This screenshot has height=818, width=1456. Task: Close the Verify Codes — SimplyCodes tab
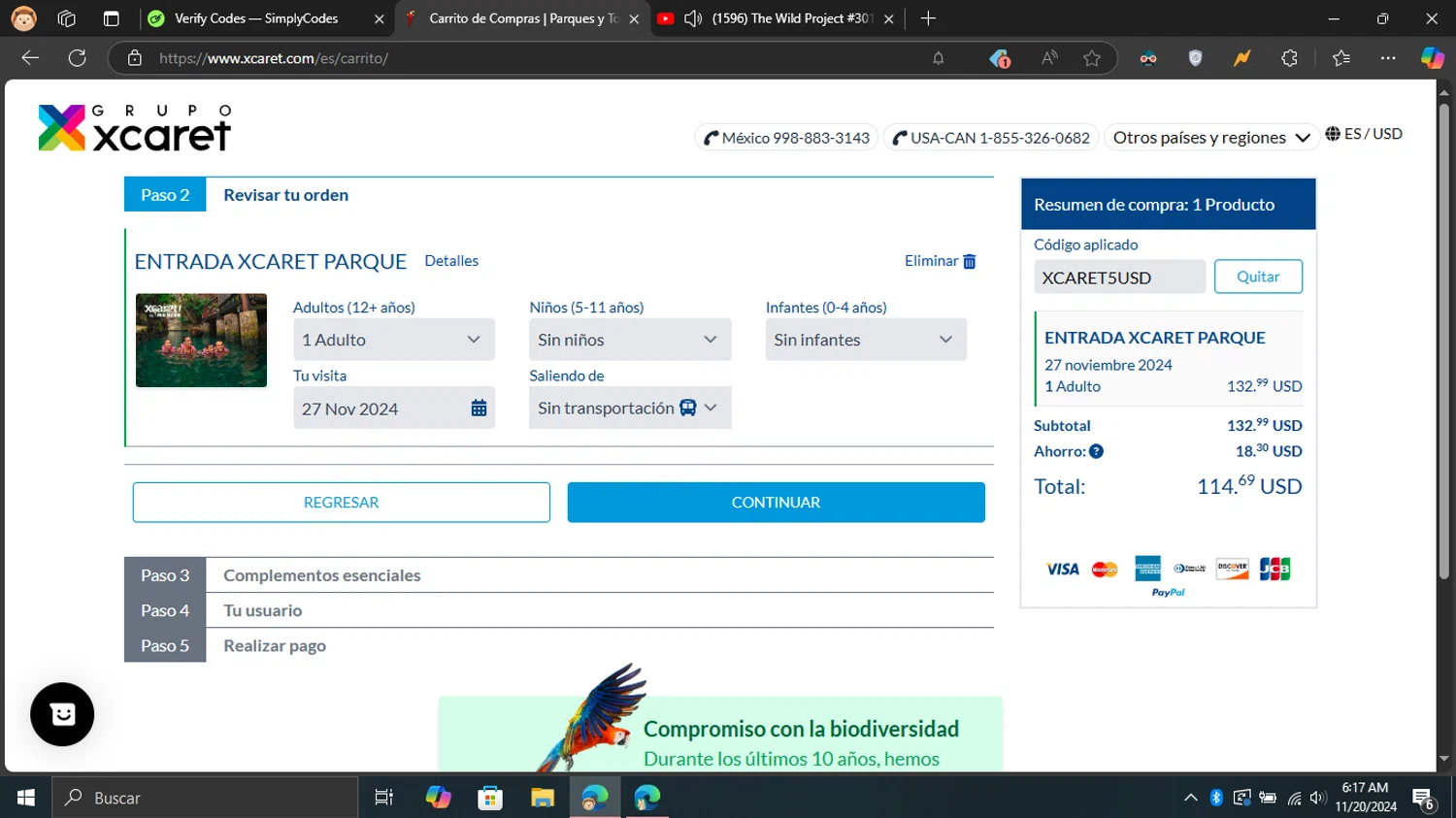pyautogui.click(x=379, y=18)
